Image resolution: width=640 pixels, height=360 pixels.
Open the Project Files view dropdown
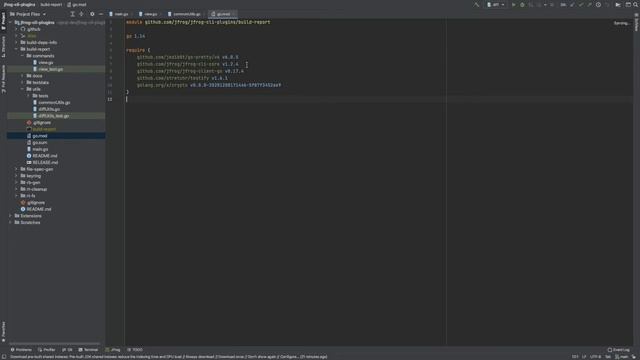click(28, 14)
